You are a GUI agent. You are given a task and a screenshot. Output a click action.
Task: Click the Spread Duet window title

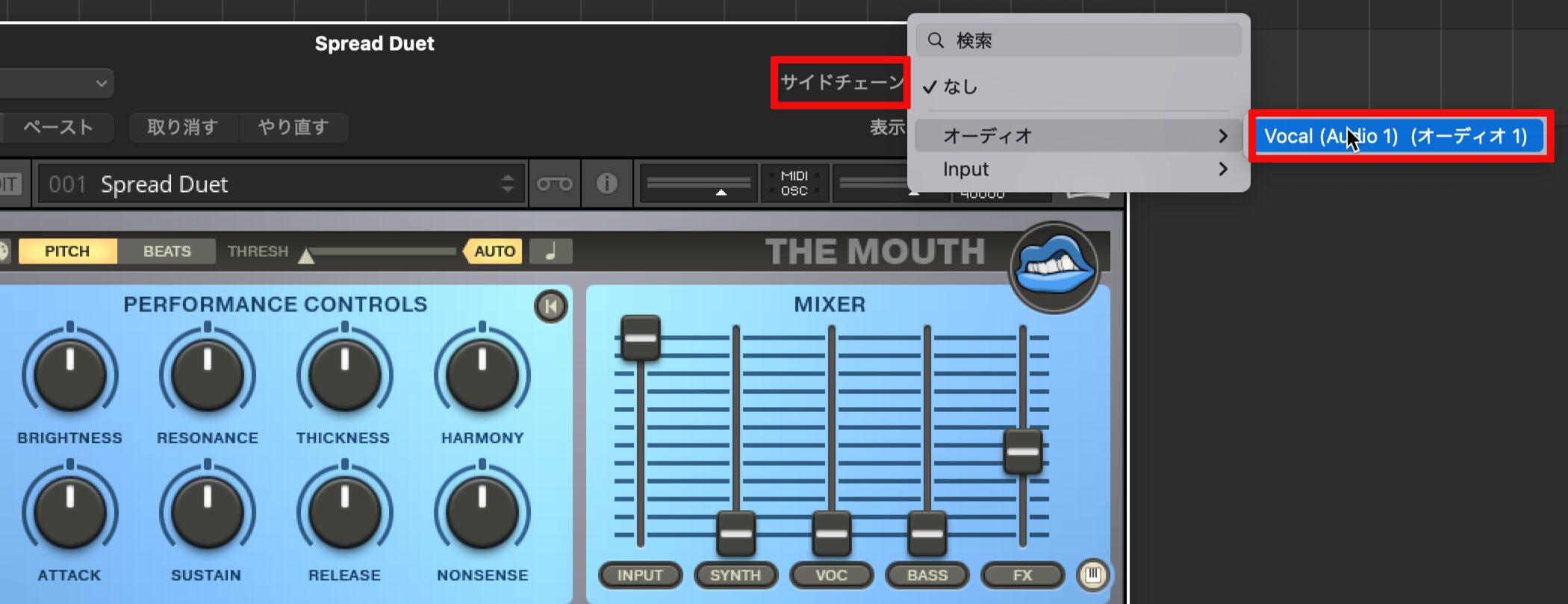pyautogui.click(x=374, y=43)
